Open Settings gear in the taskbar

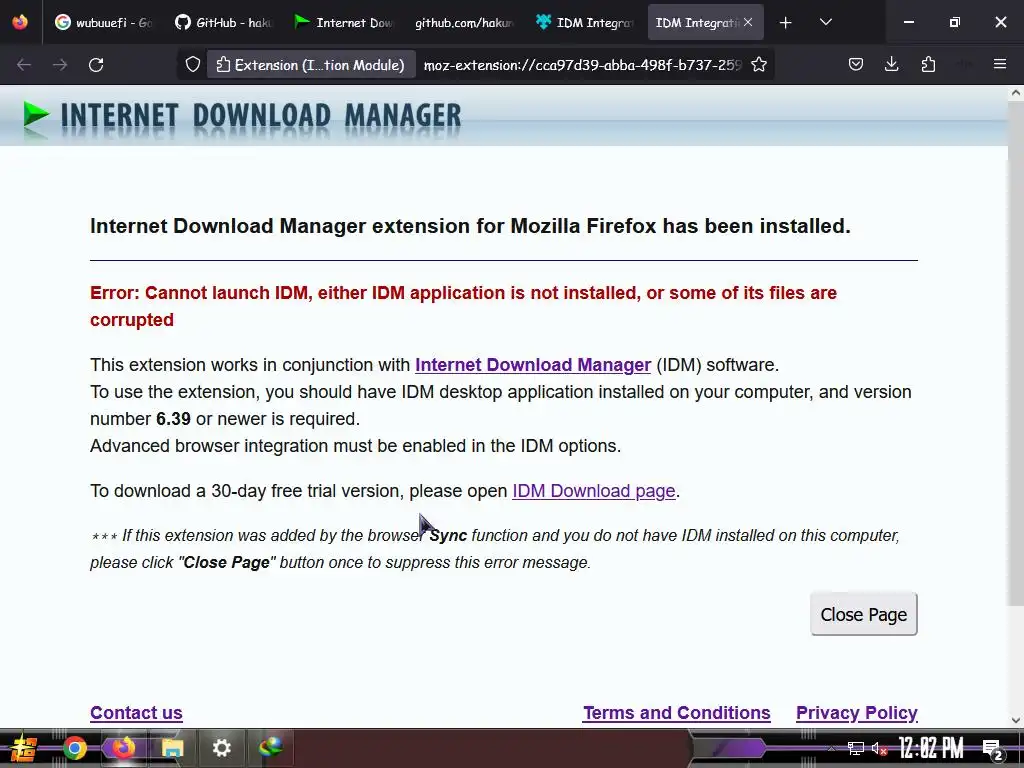click(x=221, y=748)
